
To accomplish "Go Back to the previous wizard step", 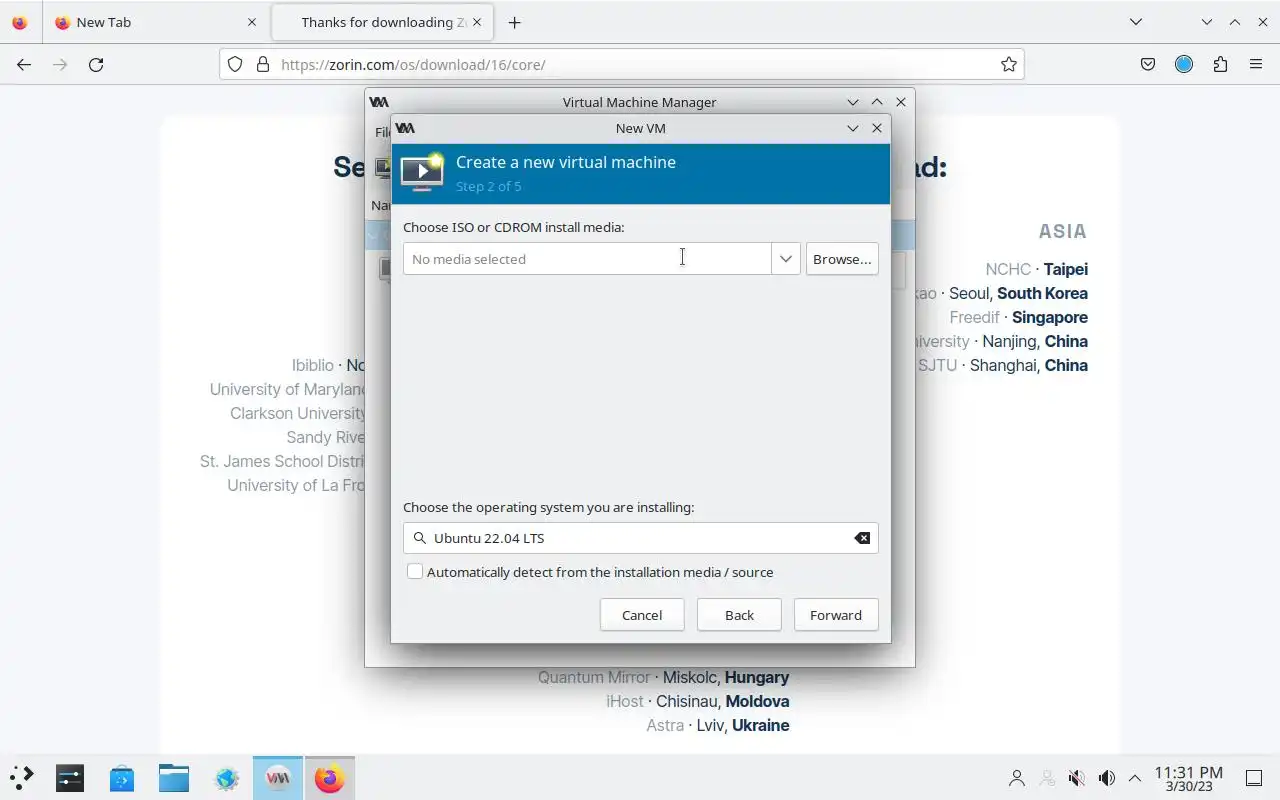I will click(x=739, y=615).
